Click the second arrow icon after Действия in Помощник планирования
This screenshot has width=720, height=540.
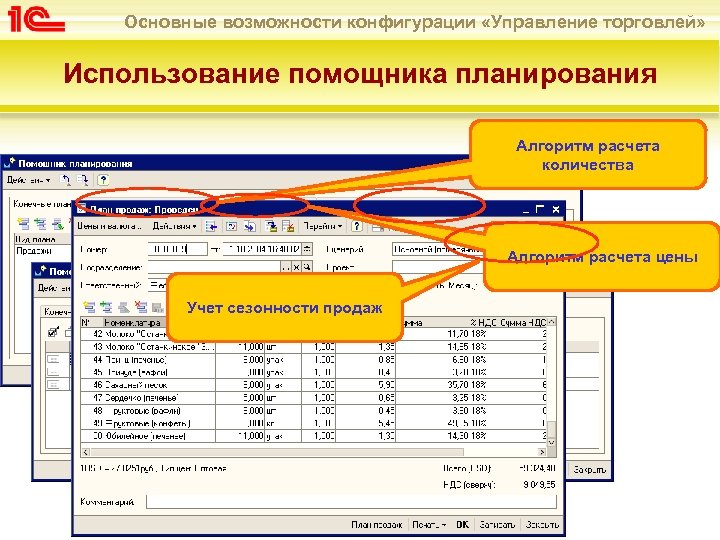(x=83, y=180)
